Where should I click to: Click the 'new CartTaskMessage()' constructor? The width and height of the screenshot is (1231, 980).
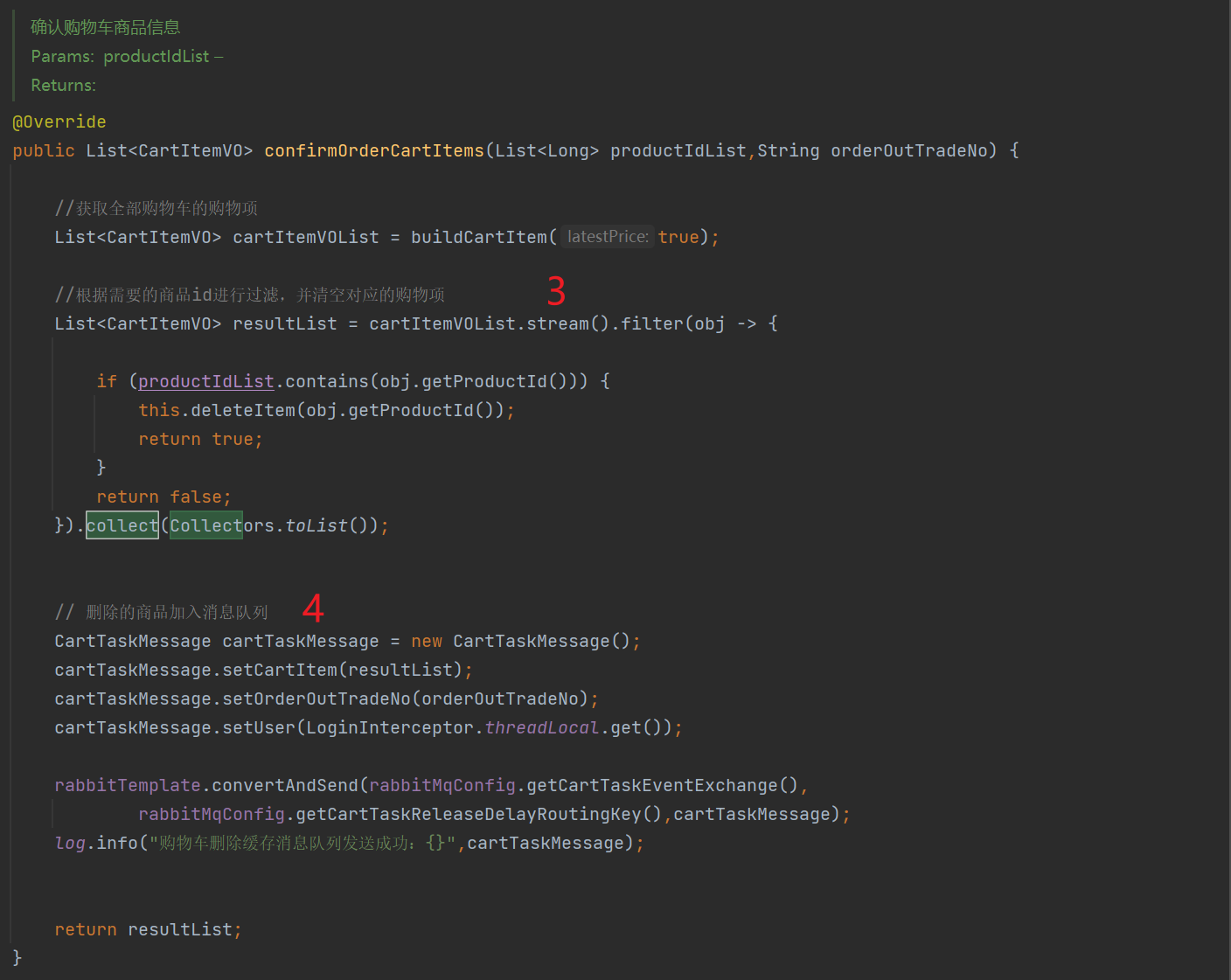tap(521, 641)
